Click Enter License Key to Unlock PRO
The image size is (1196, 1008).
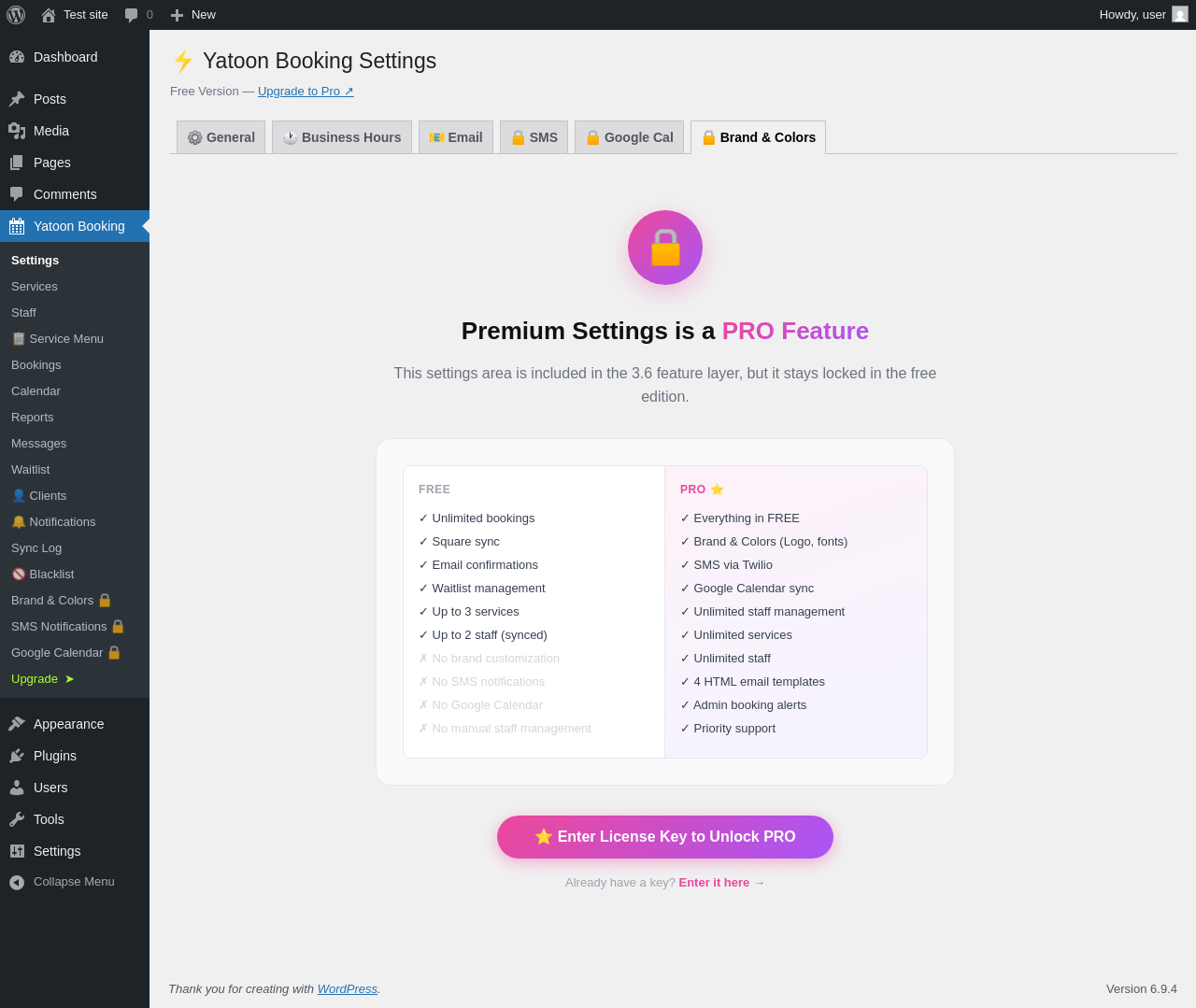click(x=665, y=837)
